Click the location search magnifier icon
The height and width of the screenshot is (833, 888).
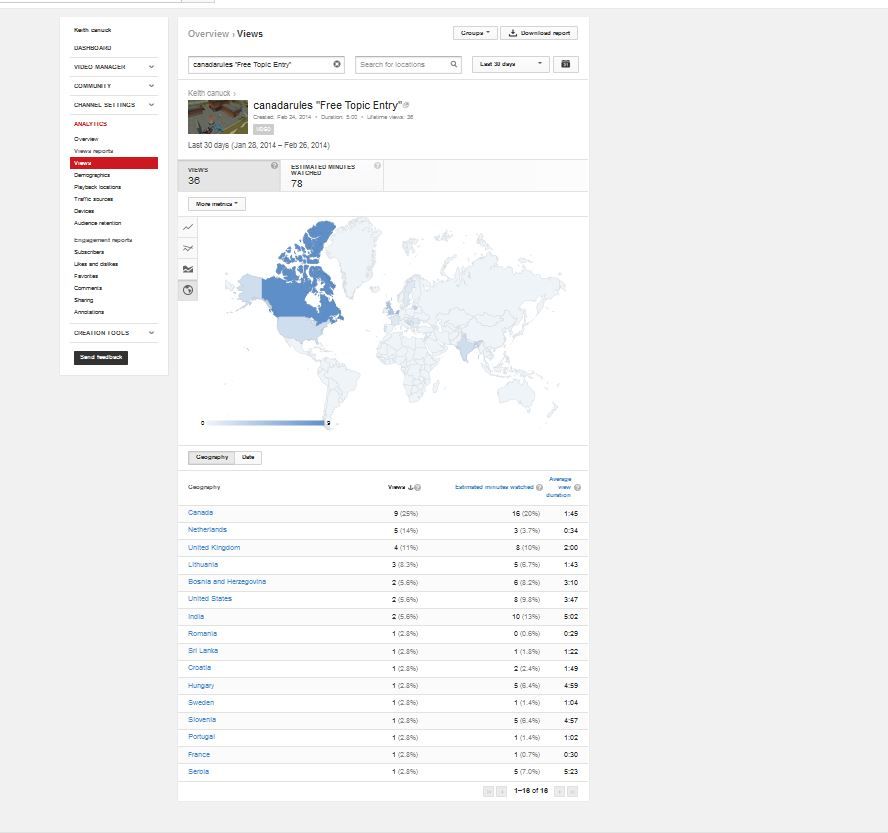454,64
